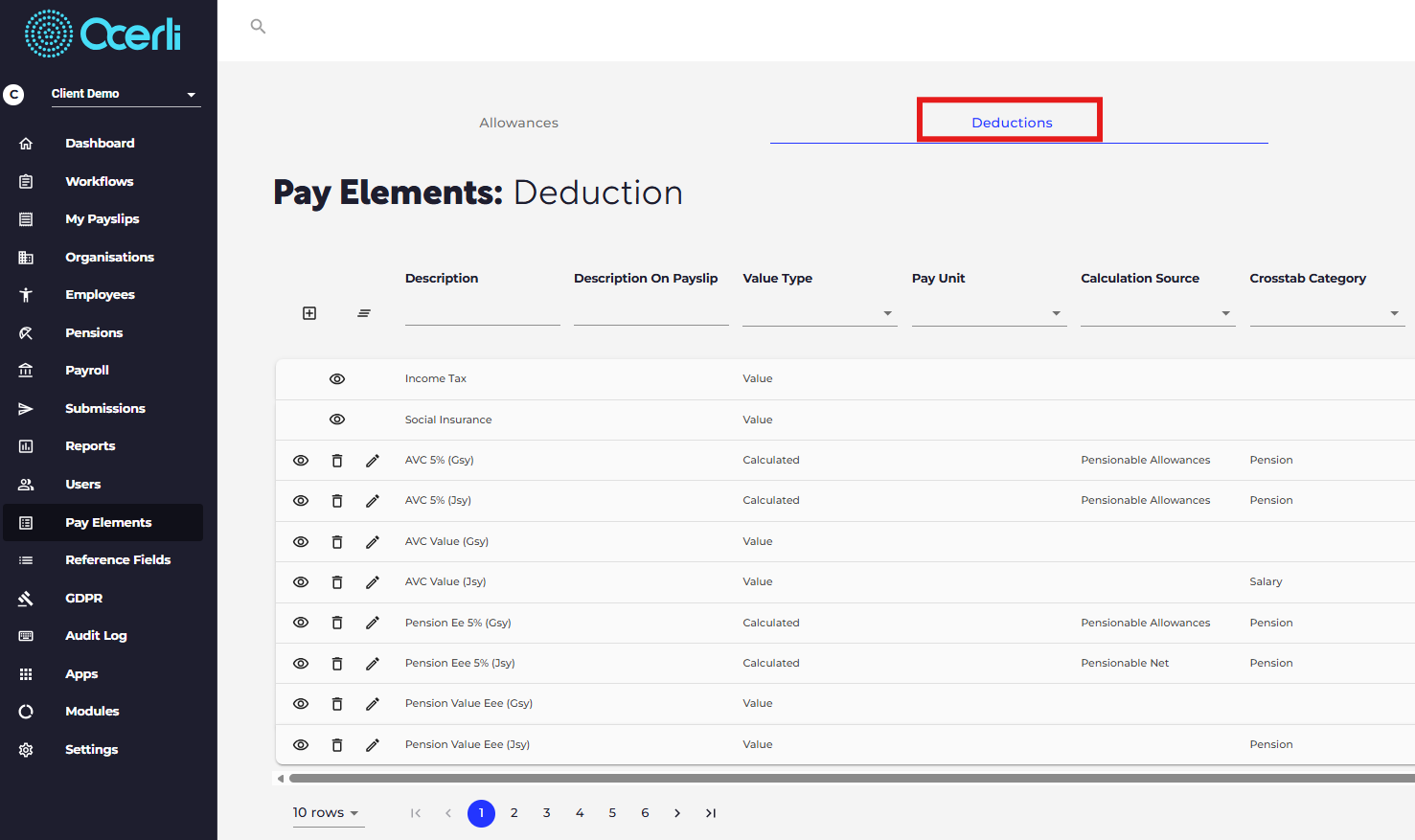Click the search magnifier icon
1415x840 pixels.
(258, 26)
